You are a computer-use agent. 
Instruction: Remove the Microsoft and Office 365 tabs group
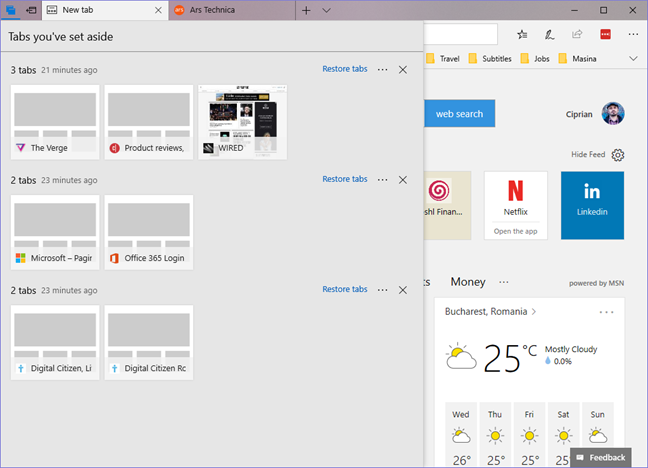403,180
